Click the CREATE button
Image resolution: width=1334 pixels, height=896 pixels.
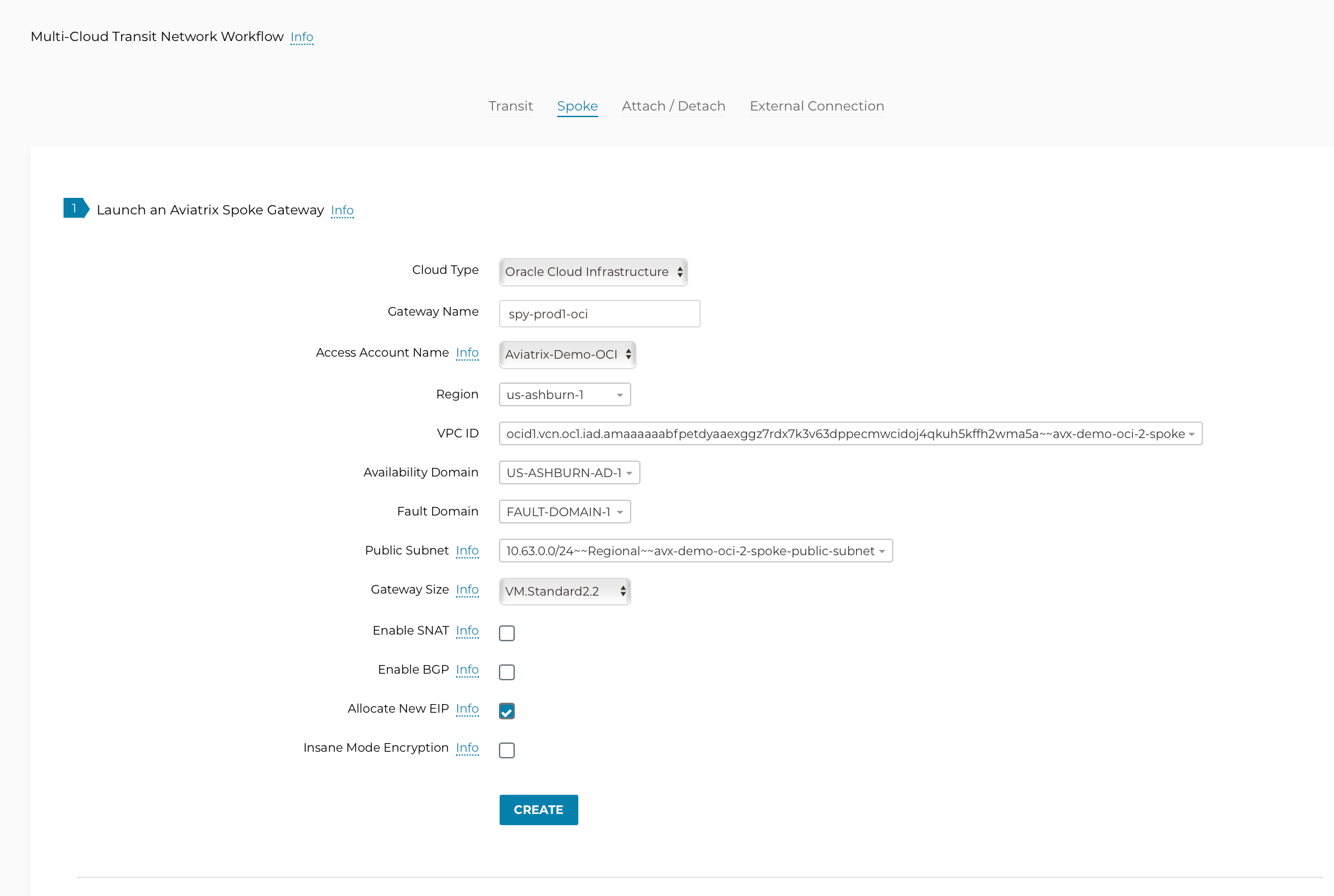click(x=539, y=810)
